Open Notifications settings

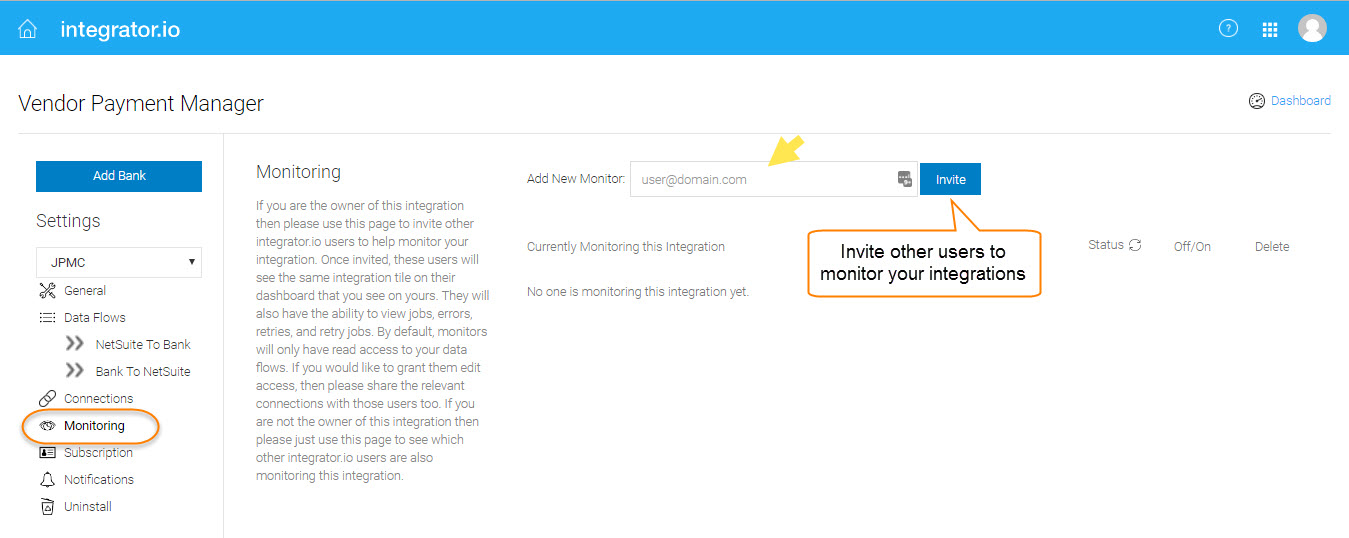[99, 480]
